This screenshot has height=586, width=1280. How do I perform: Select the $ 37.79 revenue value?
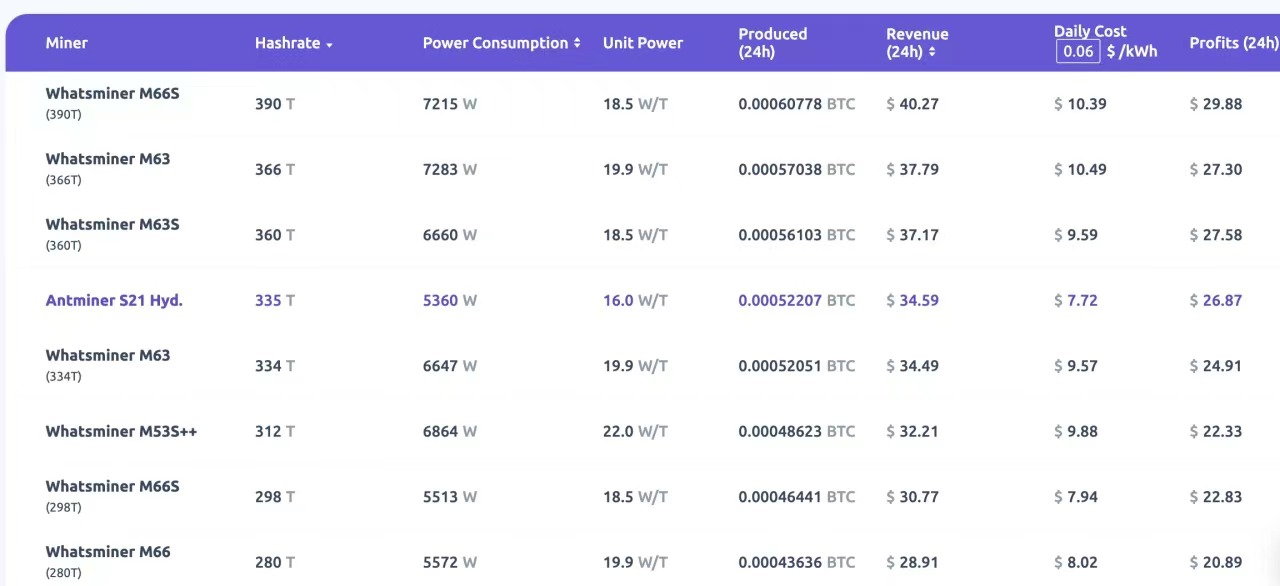click(912, 170)
